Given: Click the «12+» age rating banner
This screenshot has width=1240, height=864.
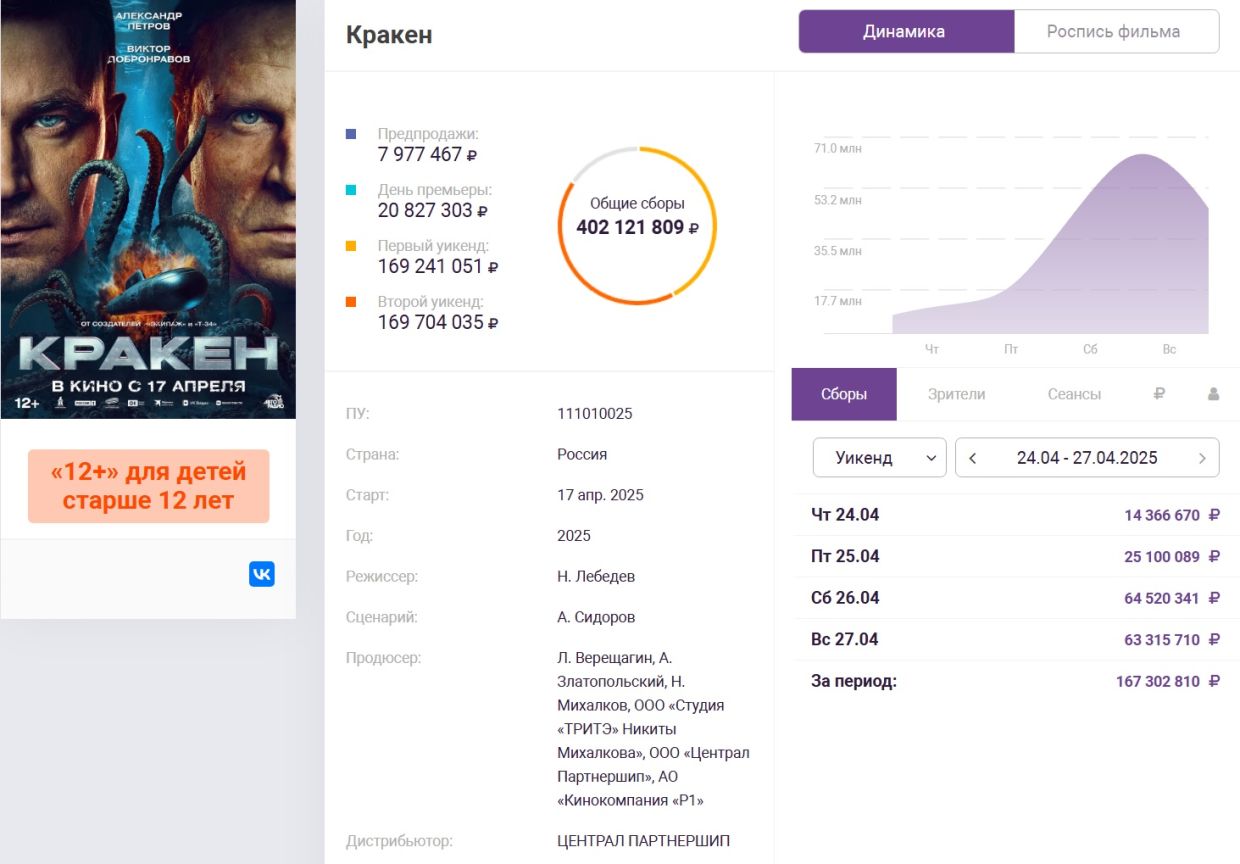Looking at the screenshot, I should click(x=148, y=486).
